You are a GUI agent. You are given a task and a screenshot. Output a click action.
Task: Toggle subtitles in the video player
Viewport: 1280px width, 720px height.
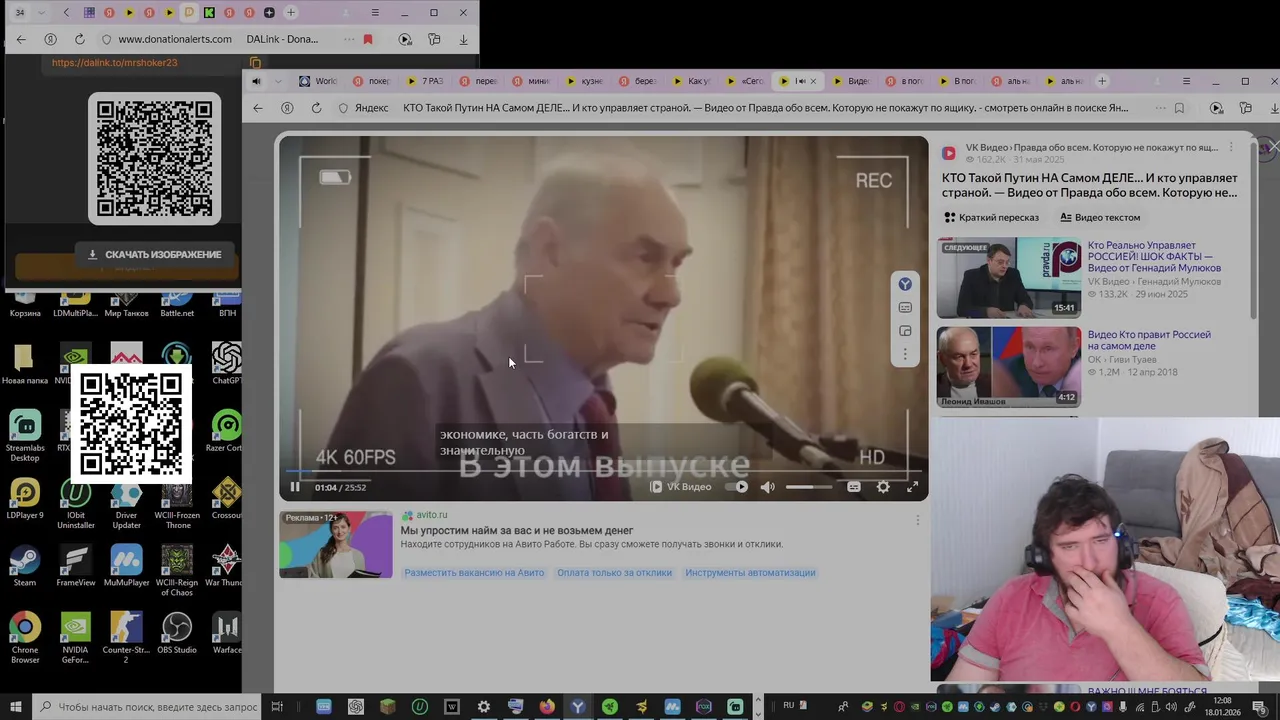(854, 487)
